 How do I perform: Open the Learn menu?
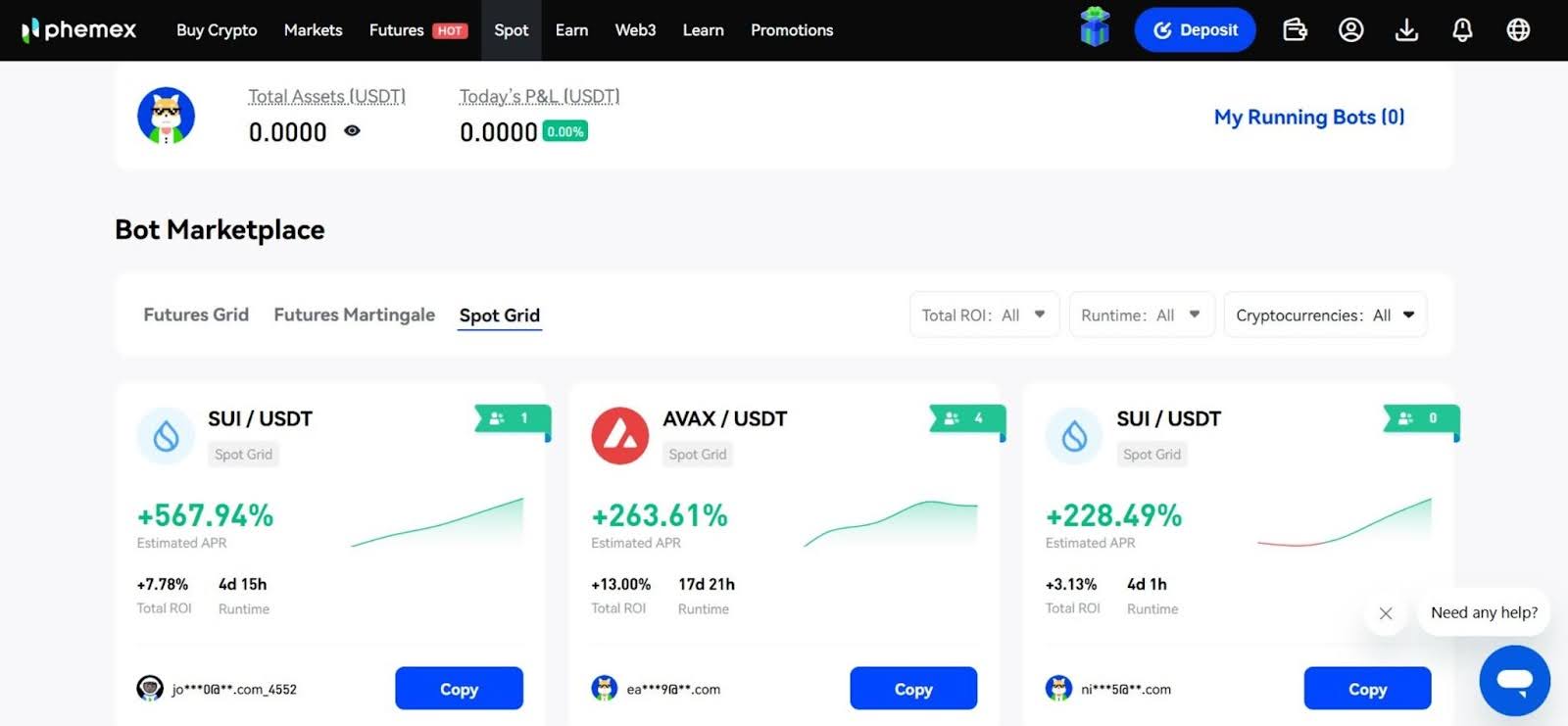click(x=703, y=30)
